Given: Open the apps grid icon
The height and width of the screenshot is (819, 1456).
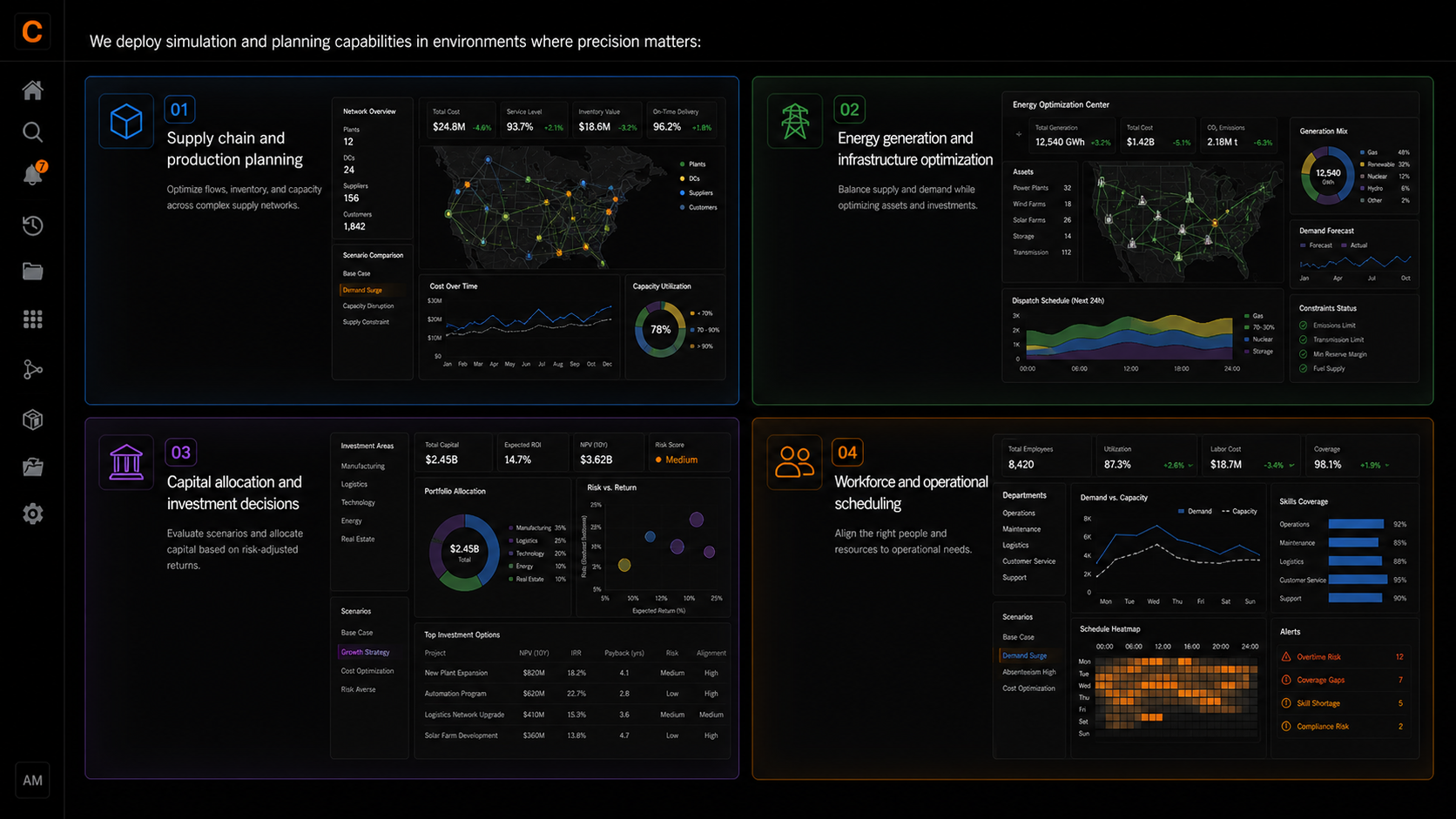Looking at the screenshot, I should coord(32,319).
